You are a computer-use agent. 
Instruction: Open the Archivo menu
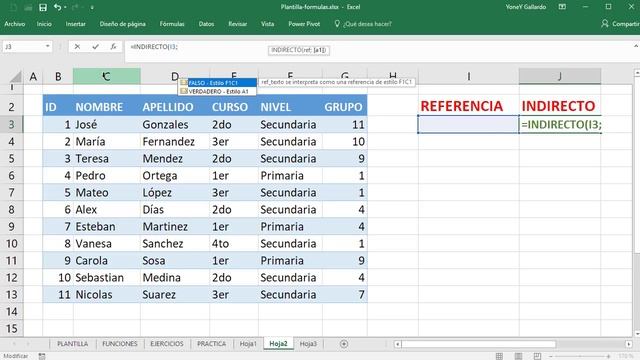point(15,24)
